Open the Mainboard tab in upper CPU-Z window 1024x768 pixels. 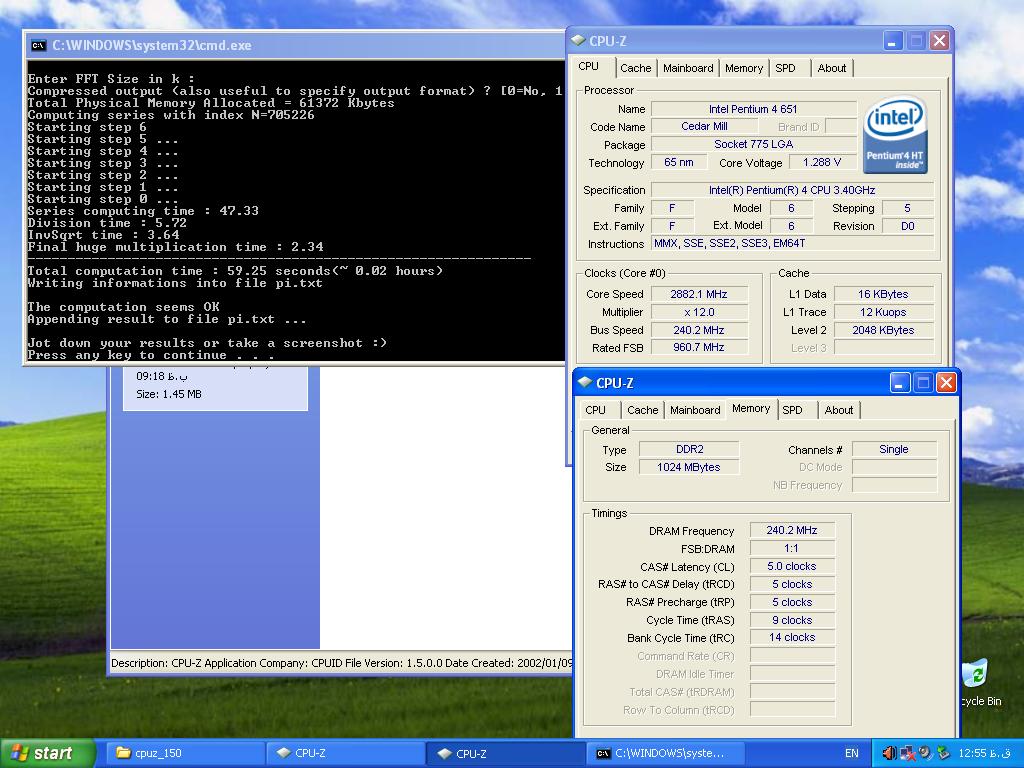688,68
